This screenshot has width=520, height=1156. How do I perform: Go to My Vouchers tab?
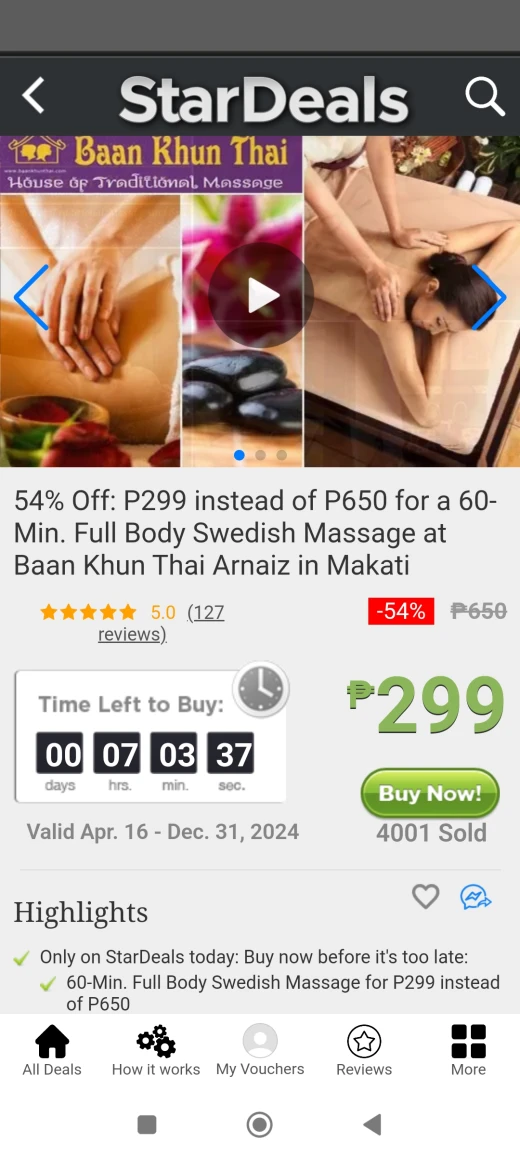(x=260, y=1051)
